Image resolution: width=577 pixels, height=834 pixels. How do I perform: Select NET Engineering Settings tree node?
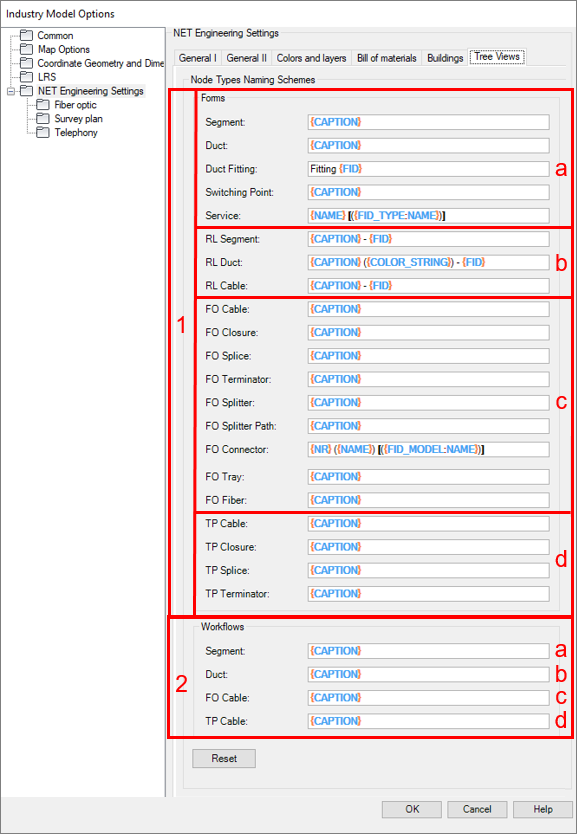tap(90, 91)
